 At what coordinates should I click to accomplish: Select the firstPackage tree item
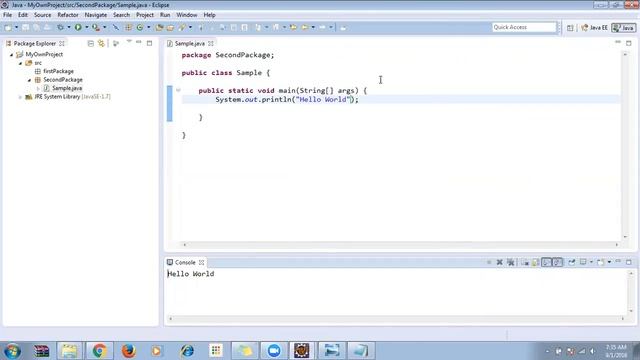point(58,71)
